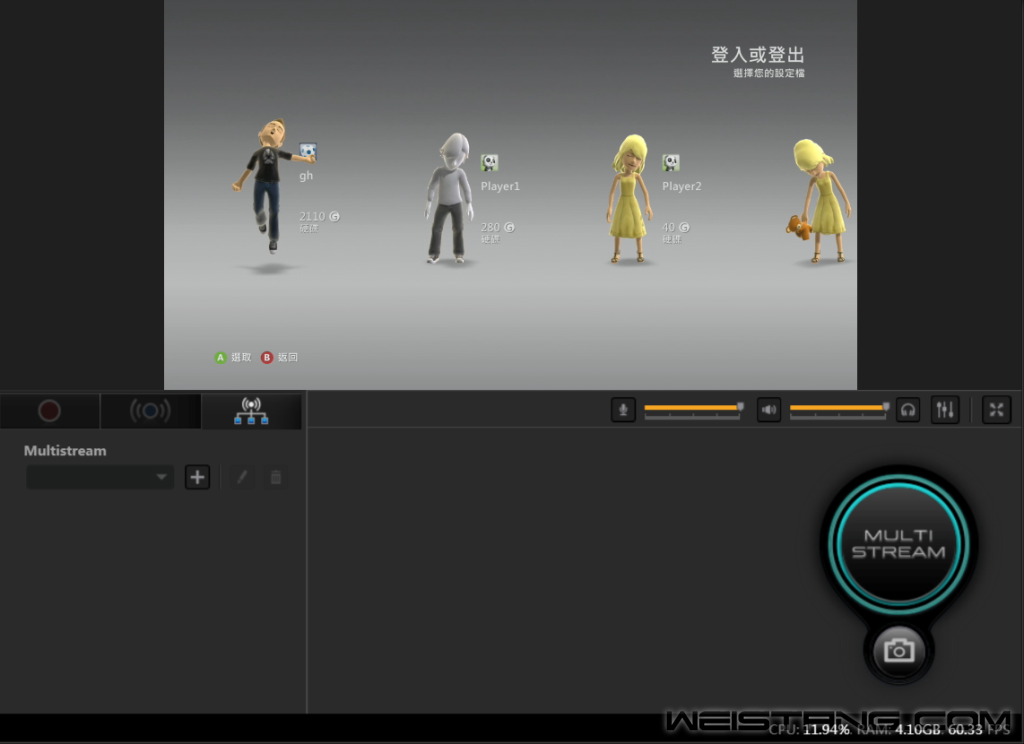1024x744 pixels.
Task: Start the Multi Stream broadcast
Action: pos(899,543)
